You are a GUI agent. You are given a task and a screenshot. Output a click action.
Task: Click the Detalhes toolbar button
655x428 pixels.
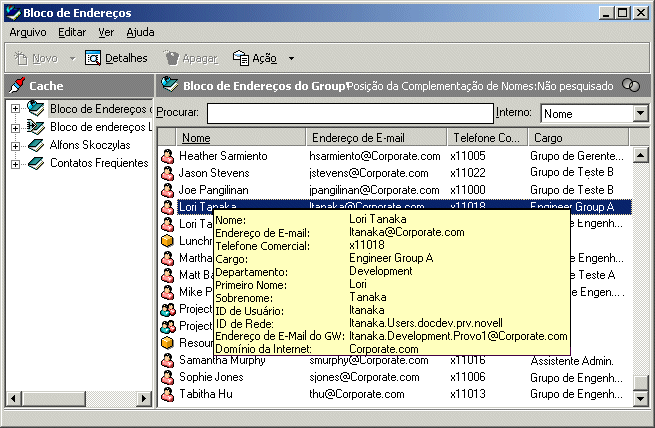(116, 58)
